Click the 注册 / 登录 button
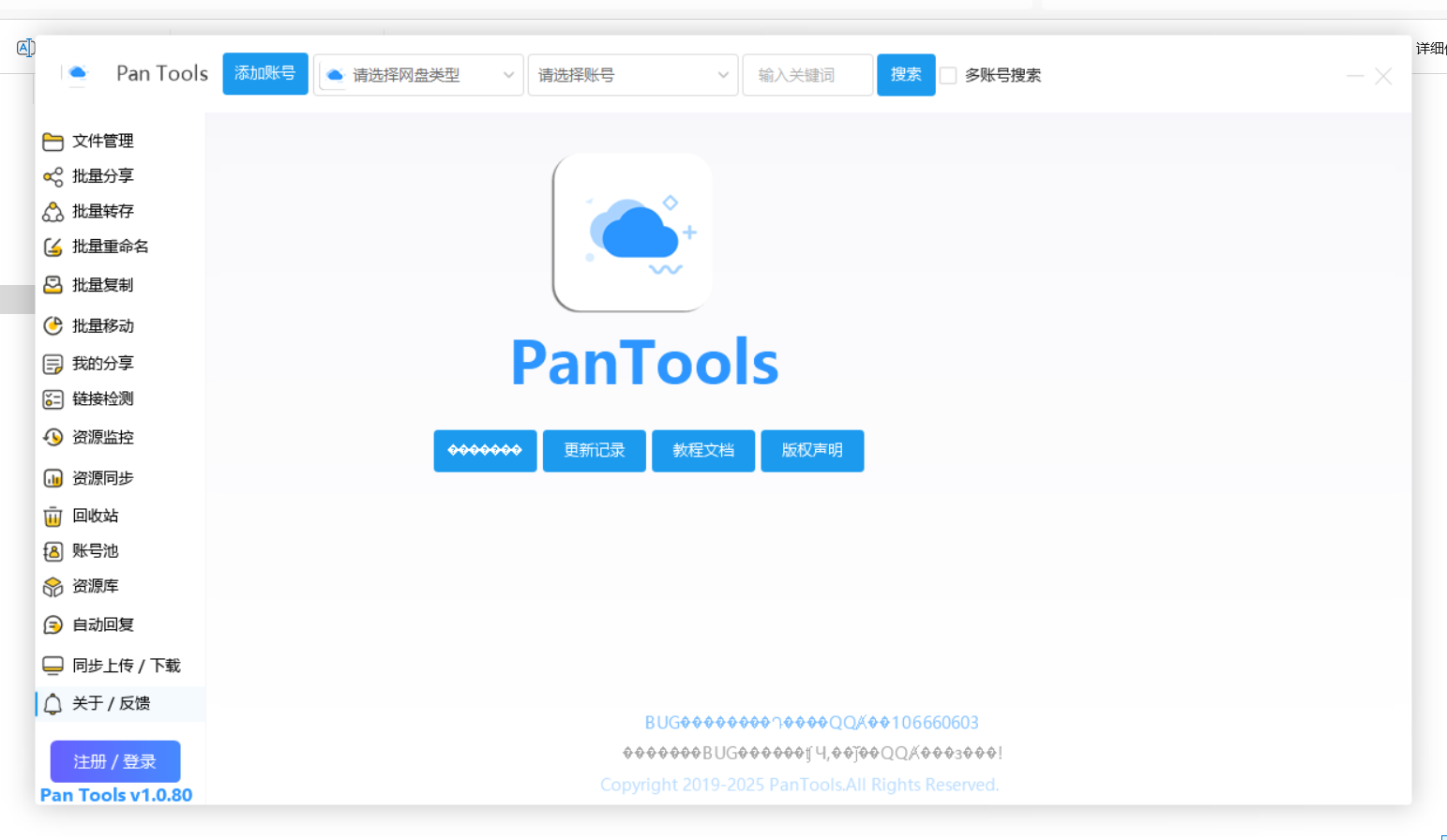Screen dimensions: 1447x840 [115, 761]
